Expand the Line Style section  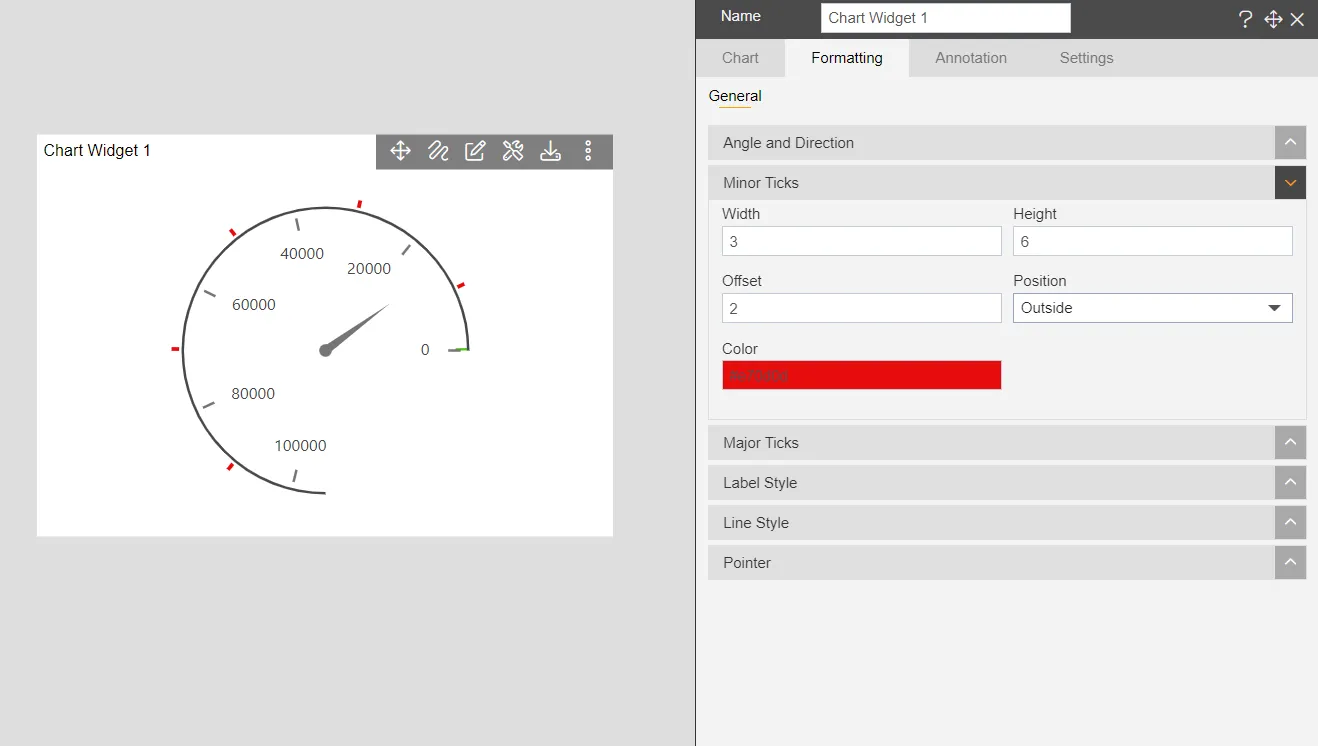coord(1290,522)
